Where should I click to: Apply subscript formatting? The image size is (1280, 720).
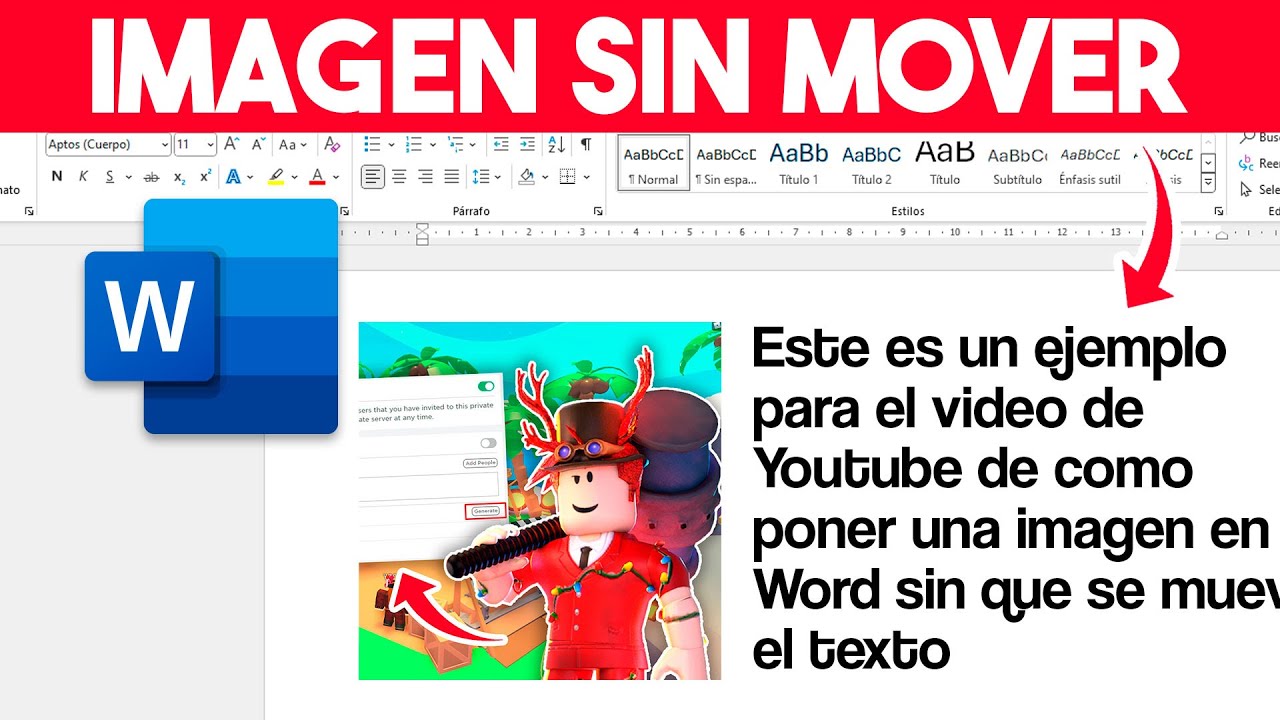pyautogui.click(x=179, y=177)
